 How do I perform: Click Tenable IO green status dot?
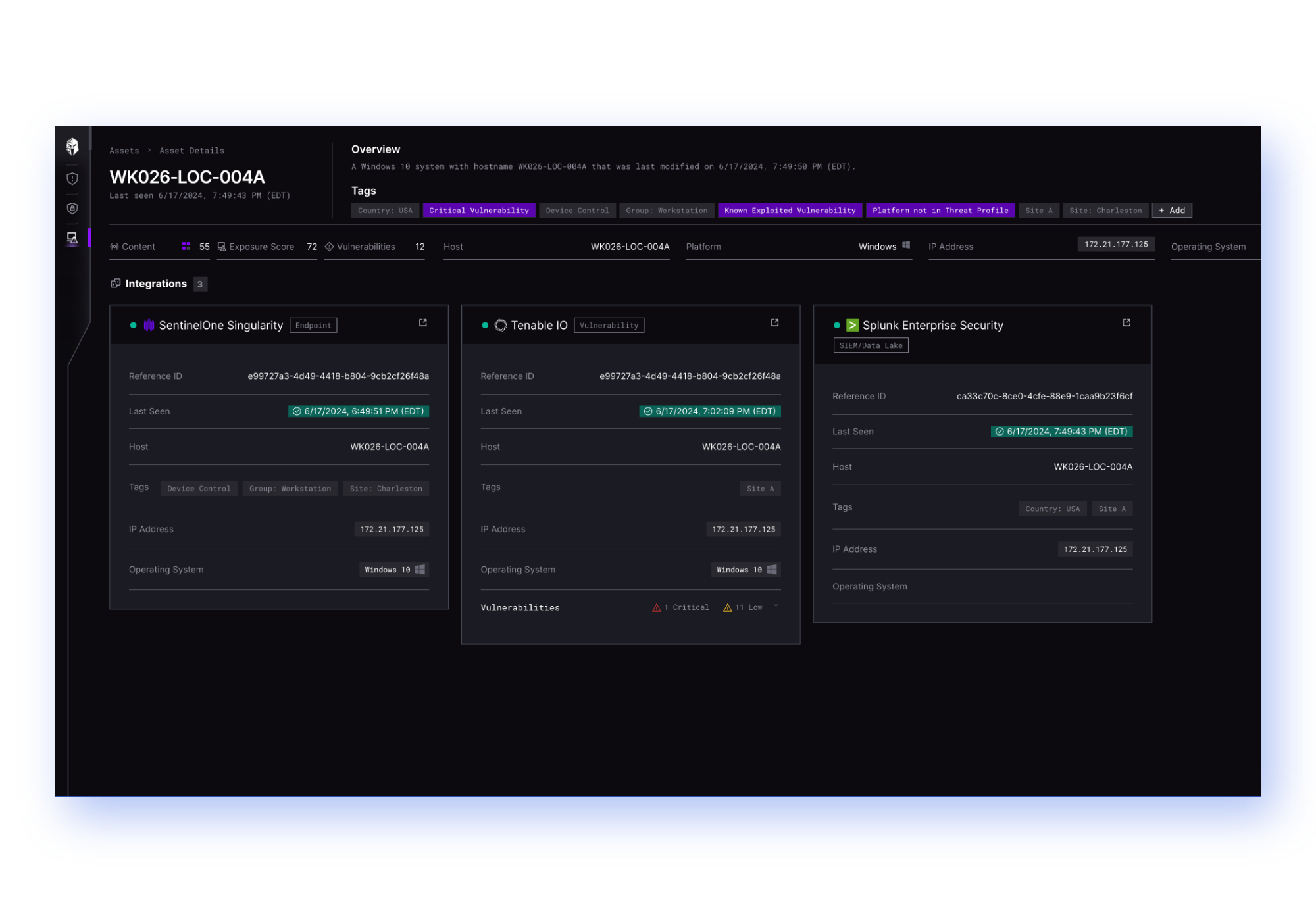(485, 325)
